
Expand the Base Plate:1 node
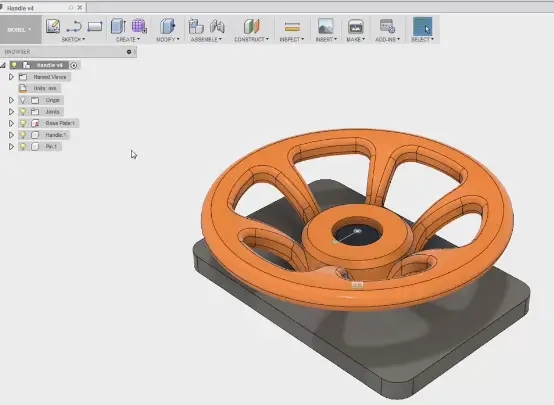click(x=11, y=123)
